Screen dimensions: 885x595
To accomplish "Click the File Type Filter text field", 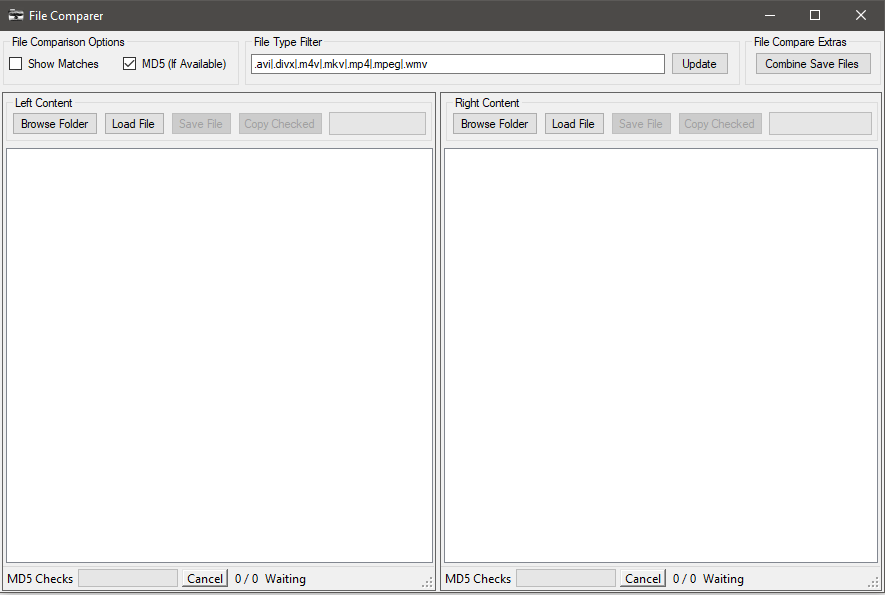I will [457, 64].
